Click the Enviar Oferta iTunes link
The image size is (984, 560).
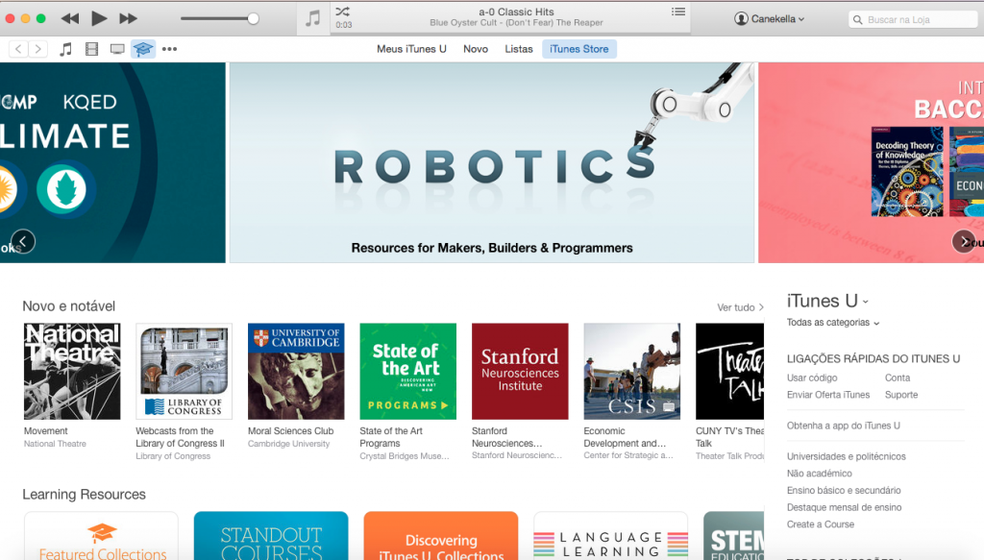click(828, 395)
